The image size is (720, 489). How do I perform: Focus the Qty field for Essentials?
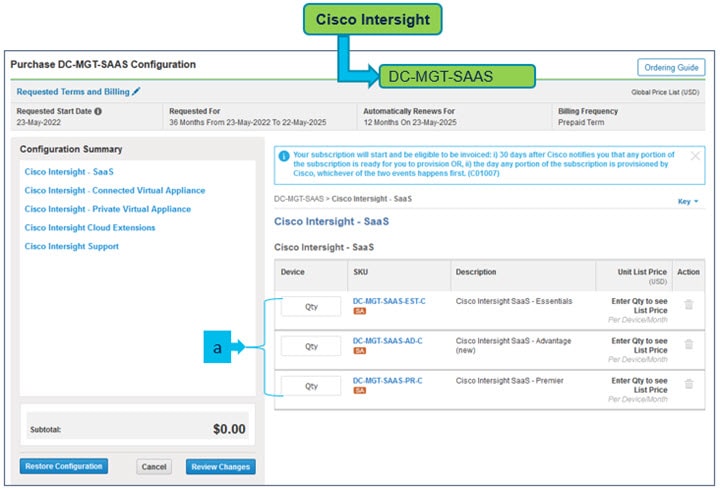(x=311, y=306)
